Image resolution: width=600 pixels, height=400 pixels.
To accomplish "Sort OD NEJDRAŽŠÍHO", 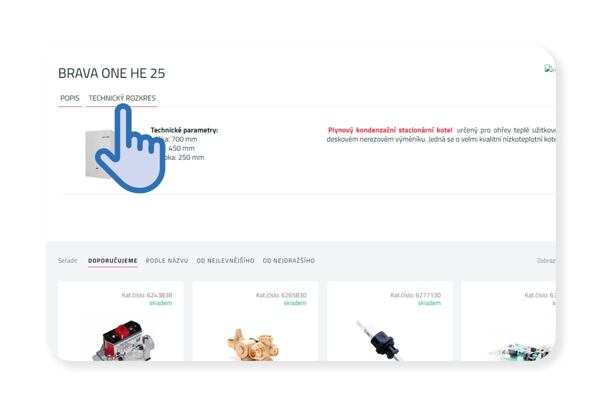I will 289,261.
